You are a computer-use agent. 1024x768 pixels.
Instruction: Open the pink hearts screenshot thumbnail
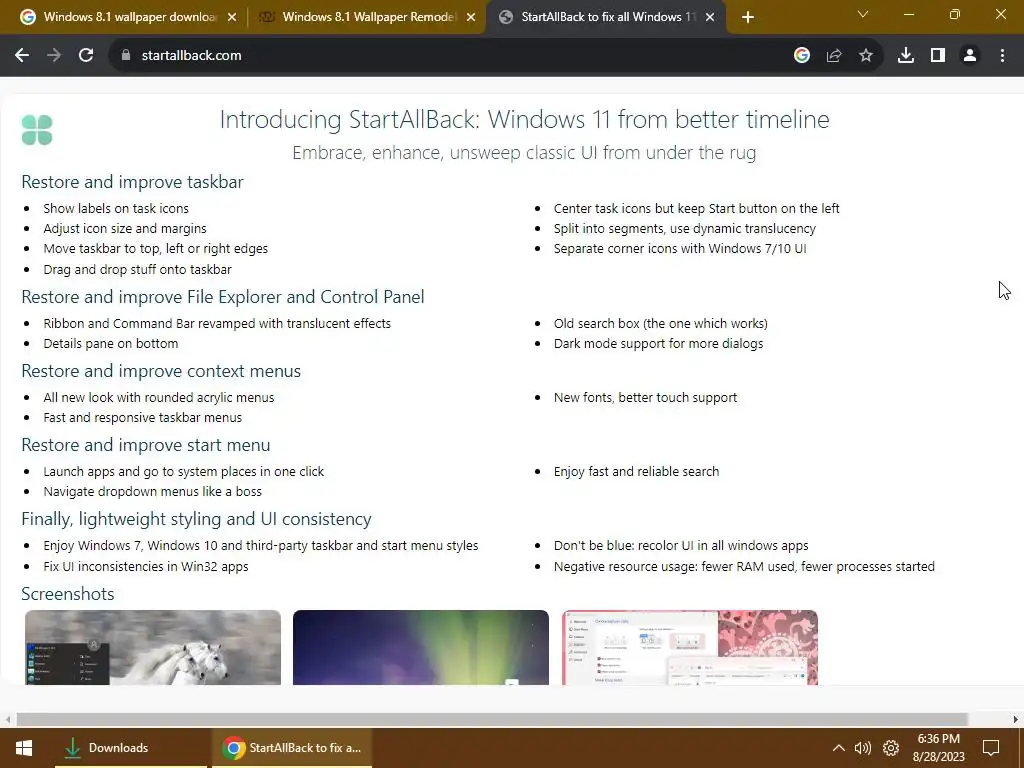690,647
